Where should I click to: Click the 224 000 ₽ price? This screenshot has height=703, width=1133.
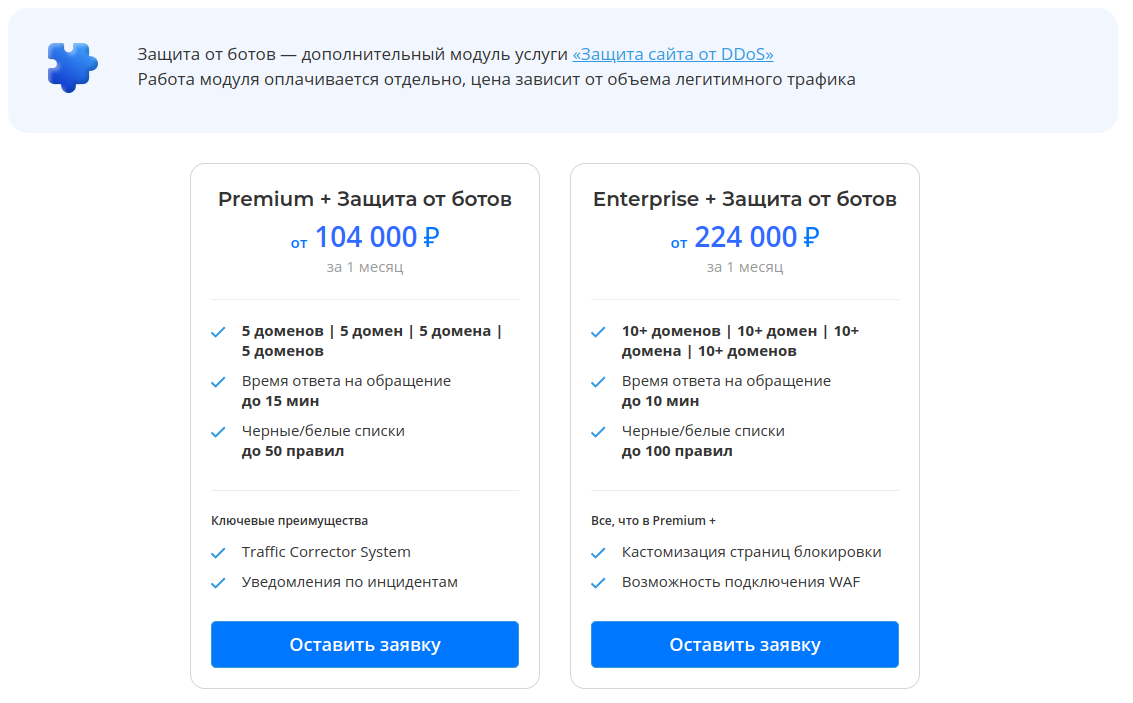(757, 238)
